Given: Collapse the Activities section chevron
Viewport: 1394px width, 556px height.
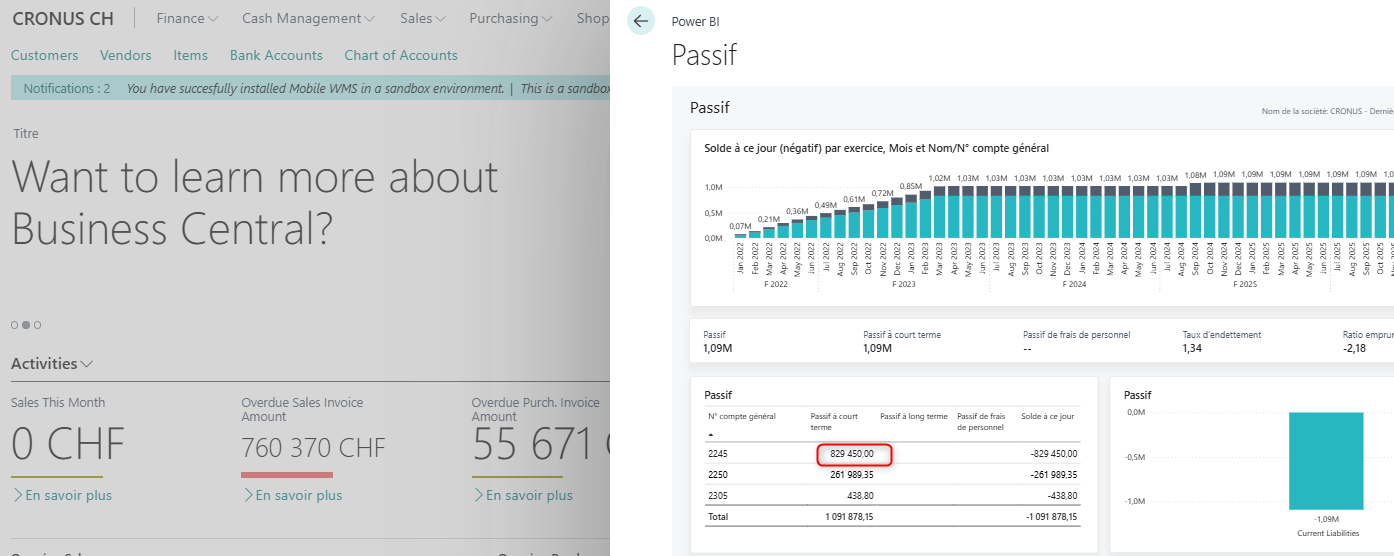Looking at the screenshot, I should (87, 364).
